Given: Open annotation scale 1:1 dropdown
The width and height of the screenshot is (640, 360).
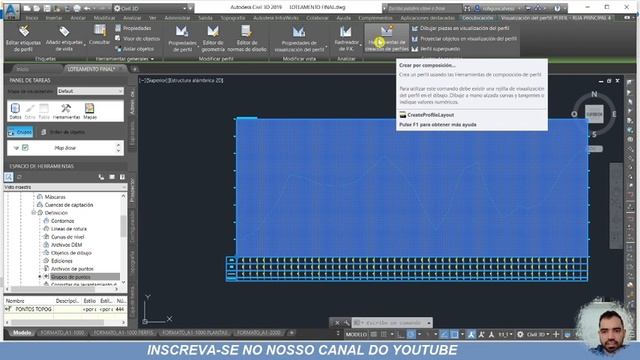Looking at the screenshot, I should (x=505, y=334).
